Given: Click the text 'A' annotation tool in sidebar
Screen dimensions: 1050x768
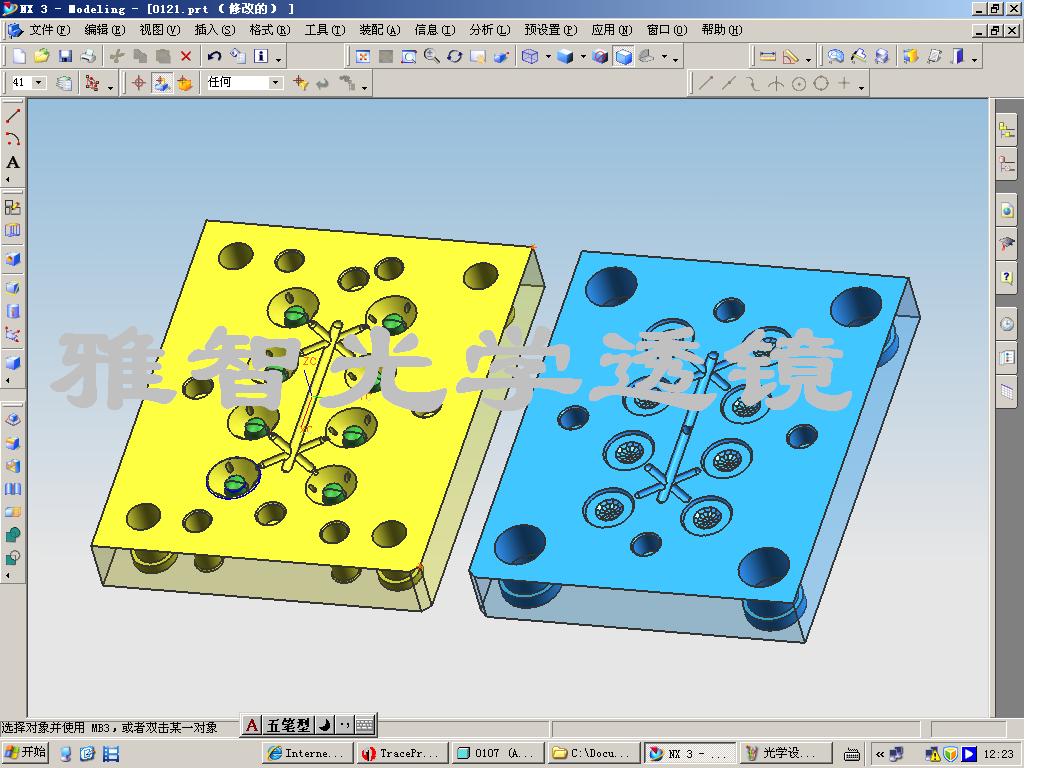Looking at the screenshot, I should (x=13, y=163).
